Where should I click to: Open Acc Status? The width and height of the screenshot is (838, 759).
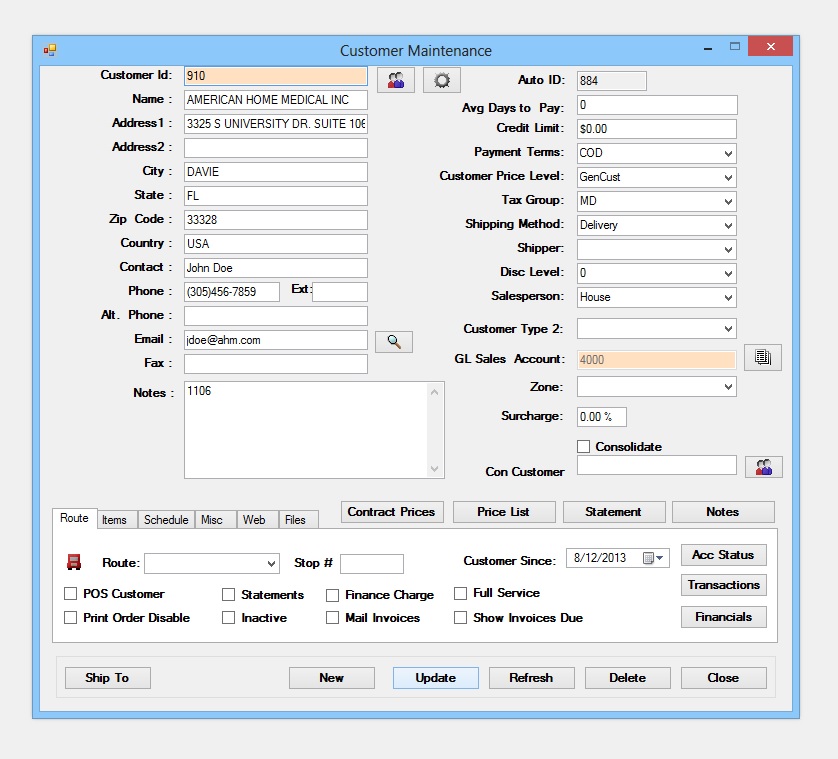pos(723,555)
